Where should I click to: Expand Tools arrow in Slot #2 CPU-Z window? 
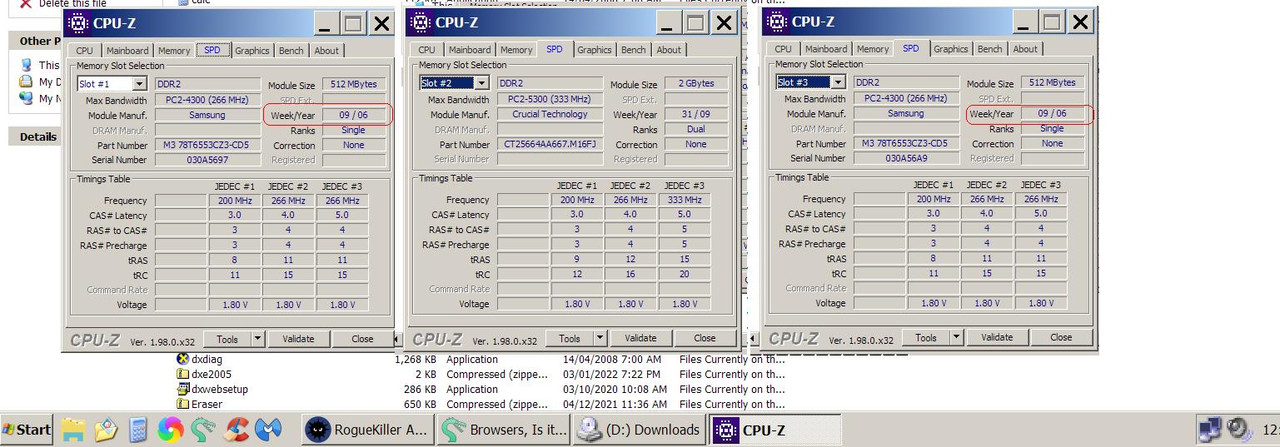[x=601, y=338]
